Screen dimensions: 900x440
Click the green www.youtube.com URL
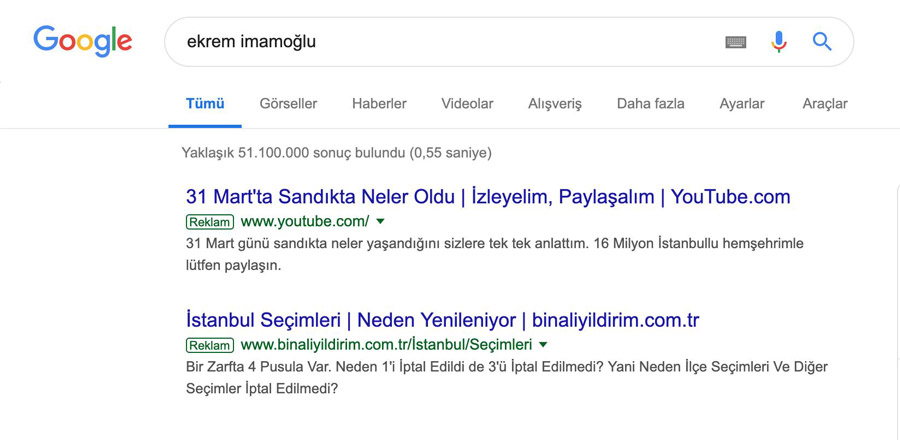[x=305, y=221]
